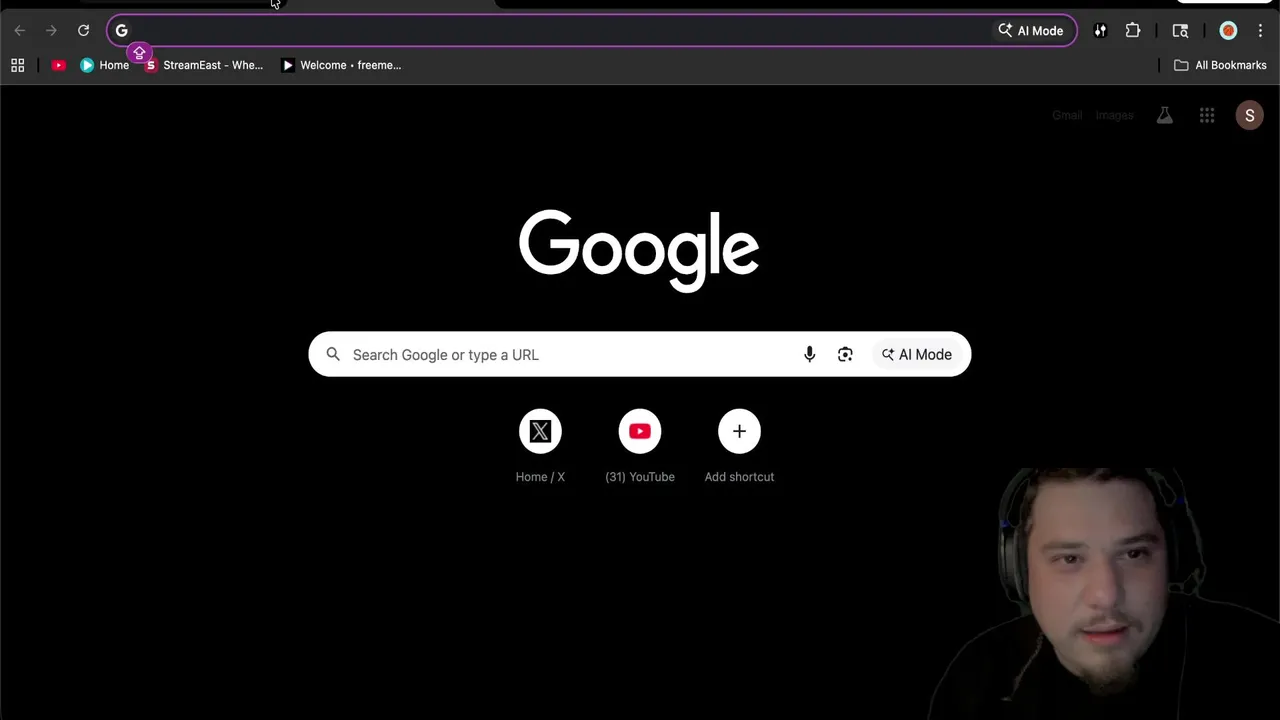Click the magnifier icon in search box
The width and height of the screenshot is (1280, 720).
333,354
